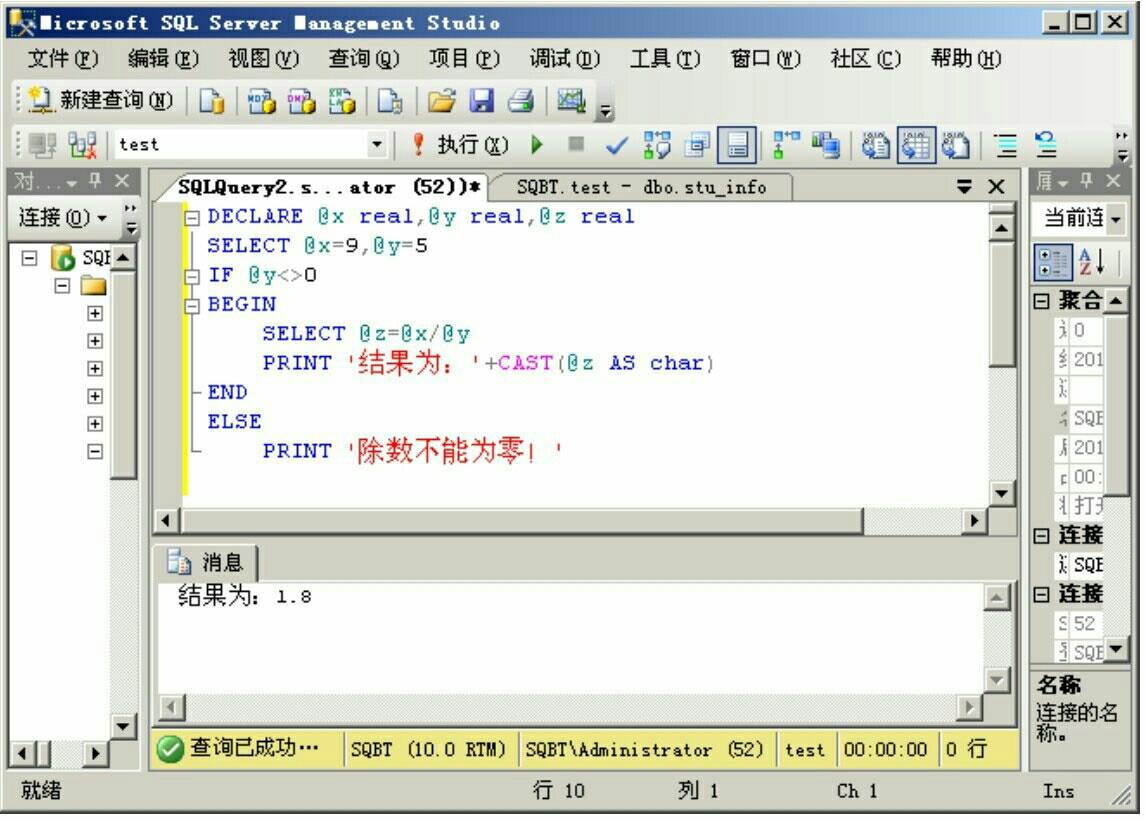Click the Display Estimated Execution Plan icon

click(x=659, y=143)
